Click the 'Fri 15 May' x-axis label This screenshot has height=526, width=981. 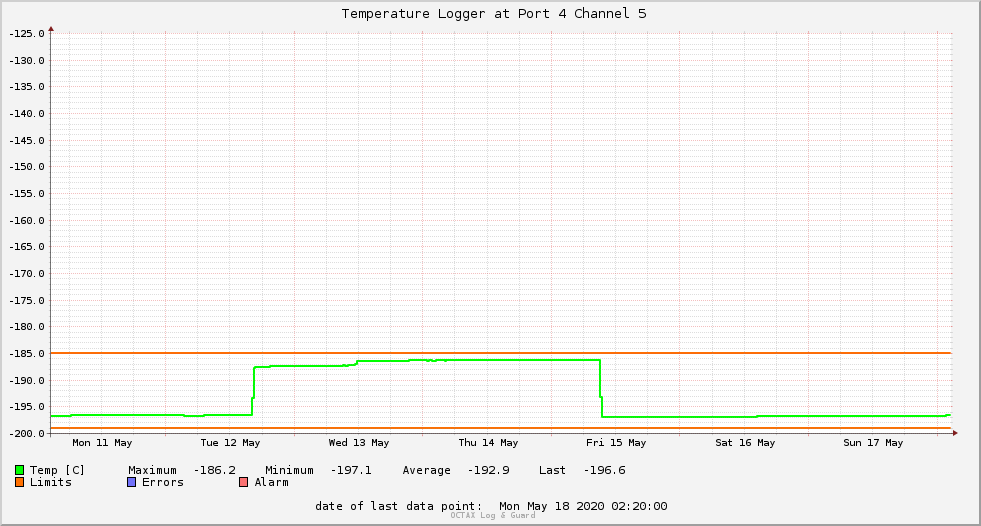point(616,443)
